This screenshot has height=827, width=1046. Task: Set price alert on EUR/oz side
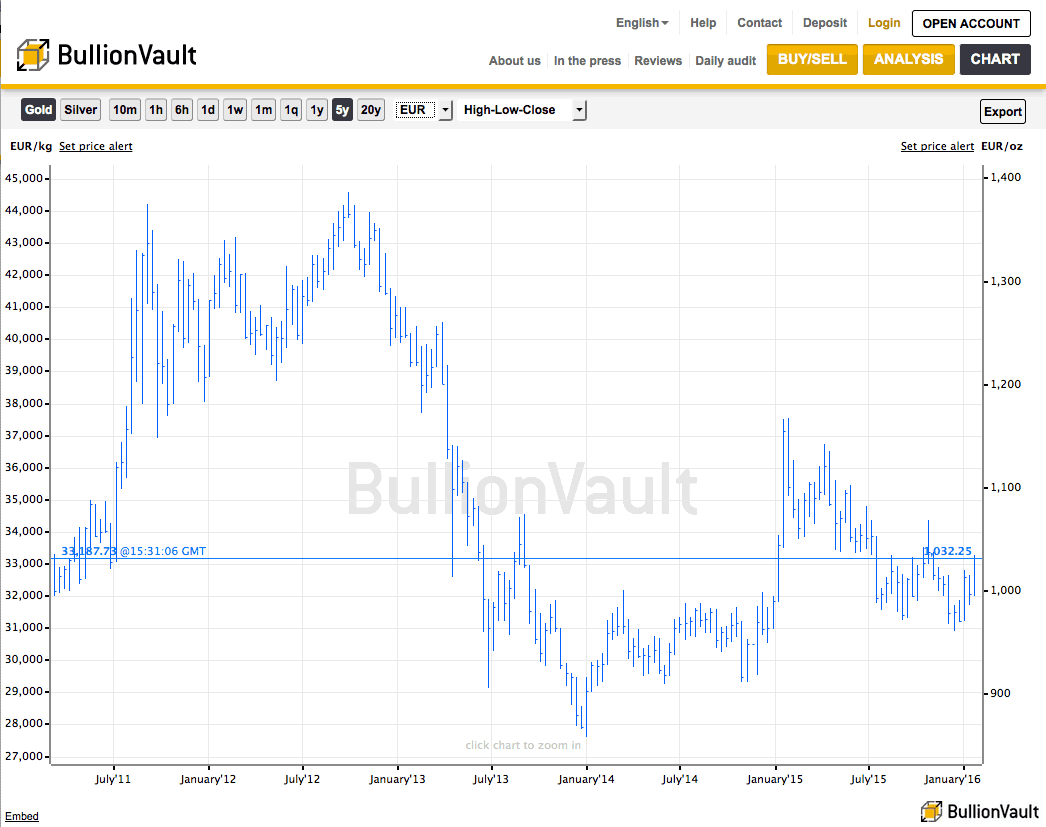click(x=937, y=146)
